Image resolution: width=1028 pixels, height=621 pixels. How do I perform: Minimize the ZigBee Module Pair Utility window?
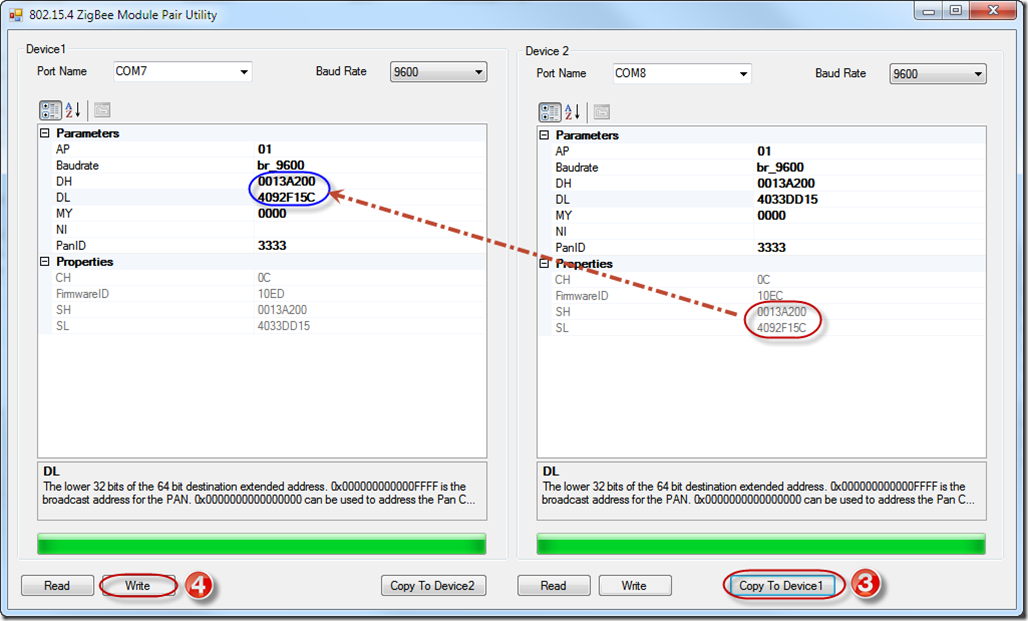(x=929, y=11)
